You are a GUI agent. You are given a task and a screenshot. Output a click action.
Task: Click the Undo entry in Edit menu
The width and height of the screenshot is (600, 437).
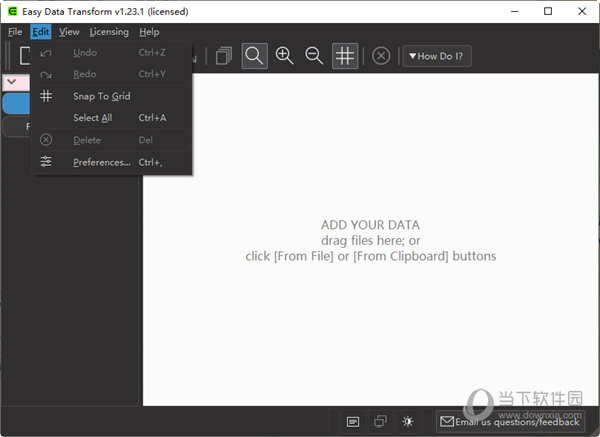pos(112,52)
